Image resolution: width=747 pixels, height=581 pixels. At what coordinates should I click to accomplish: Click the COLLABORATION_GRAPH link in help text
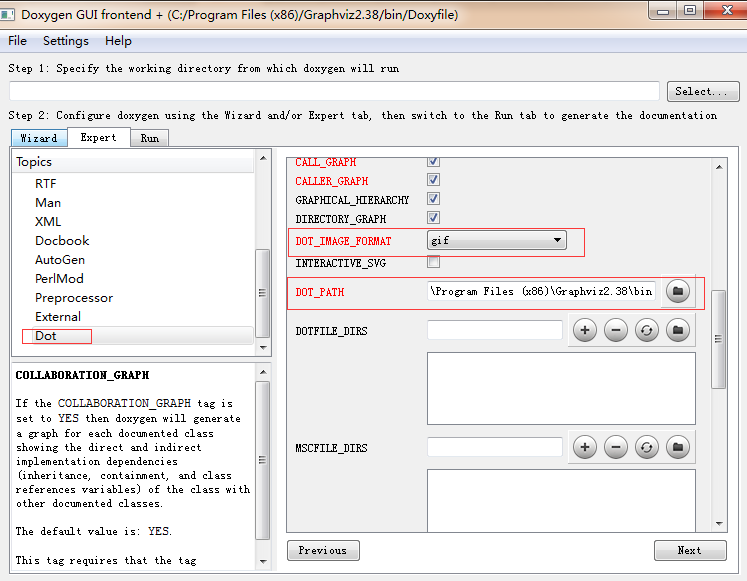pos(124,403)
